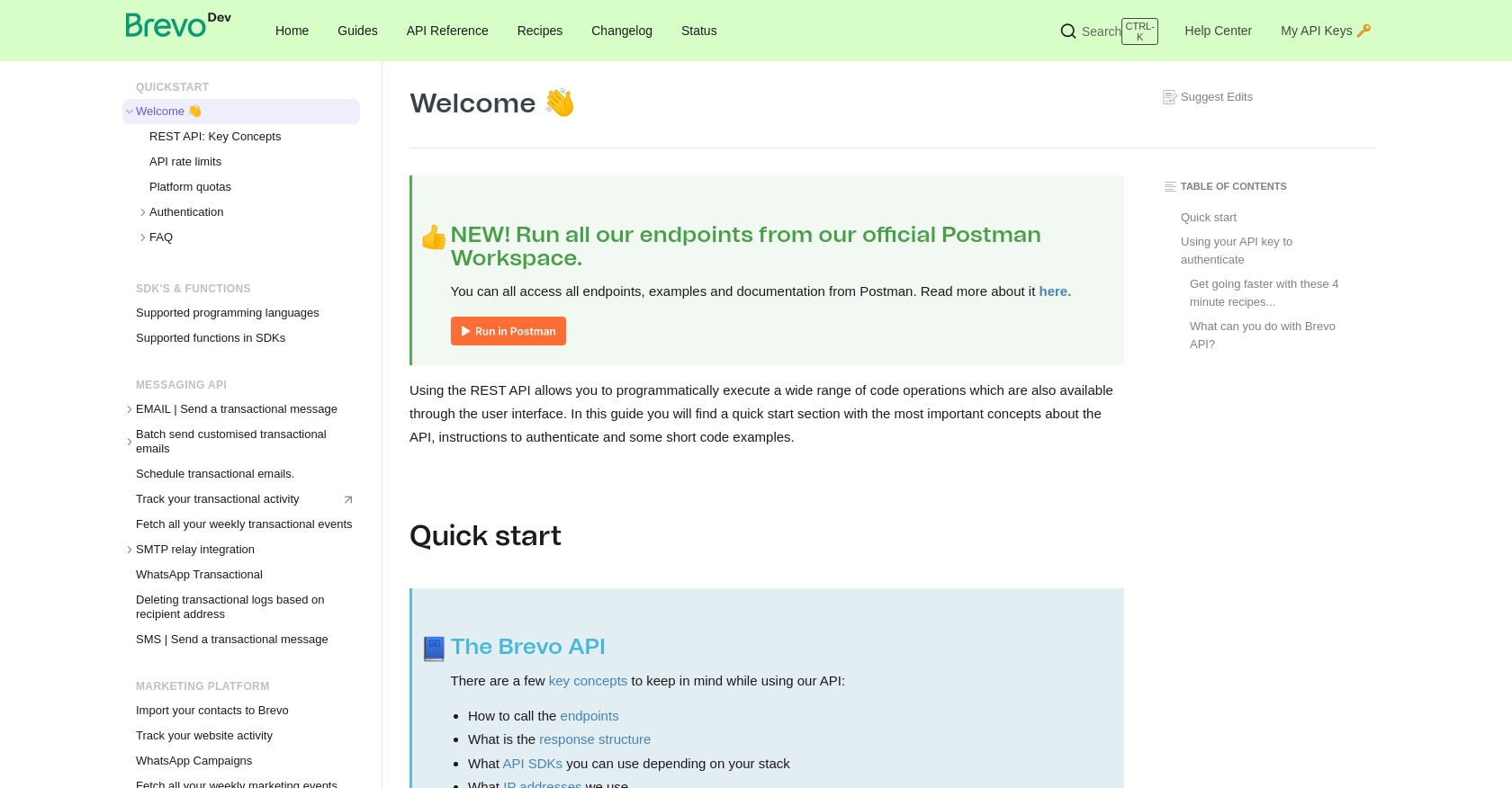Open API rate limits page
The height and width of the screenshot is (788, 1512).
(x=185, y=162)
